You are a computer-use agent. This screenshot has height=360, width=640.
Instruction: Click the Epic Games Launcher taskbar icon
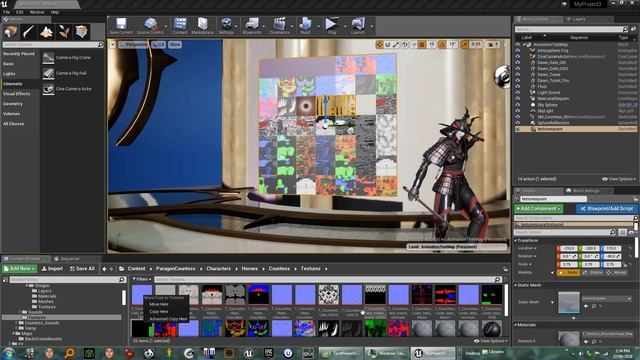(x=268, y=353)
